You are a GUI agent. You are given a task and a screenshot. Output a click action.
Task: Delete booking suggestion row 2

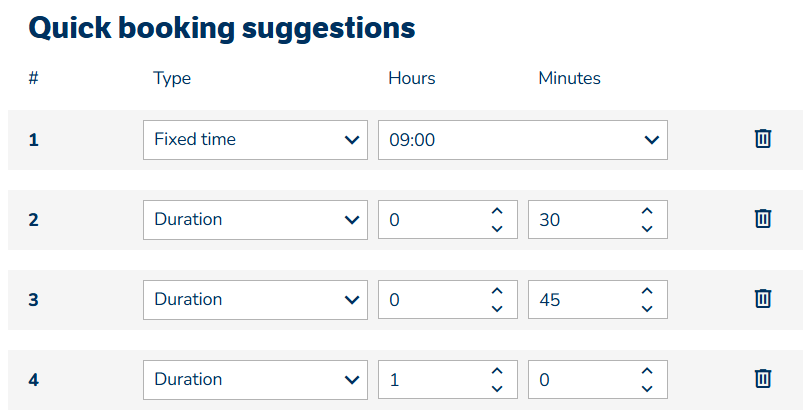tap(762, 219)
